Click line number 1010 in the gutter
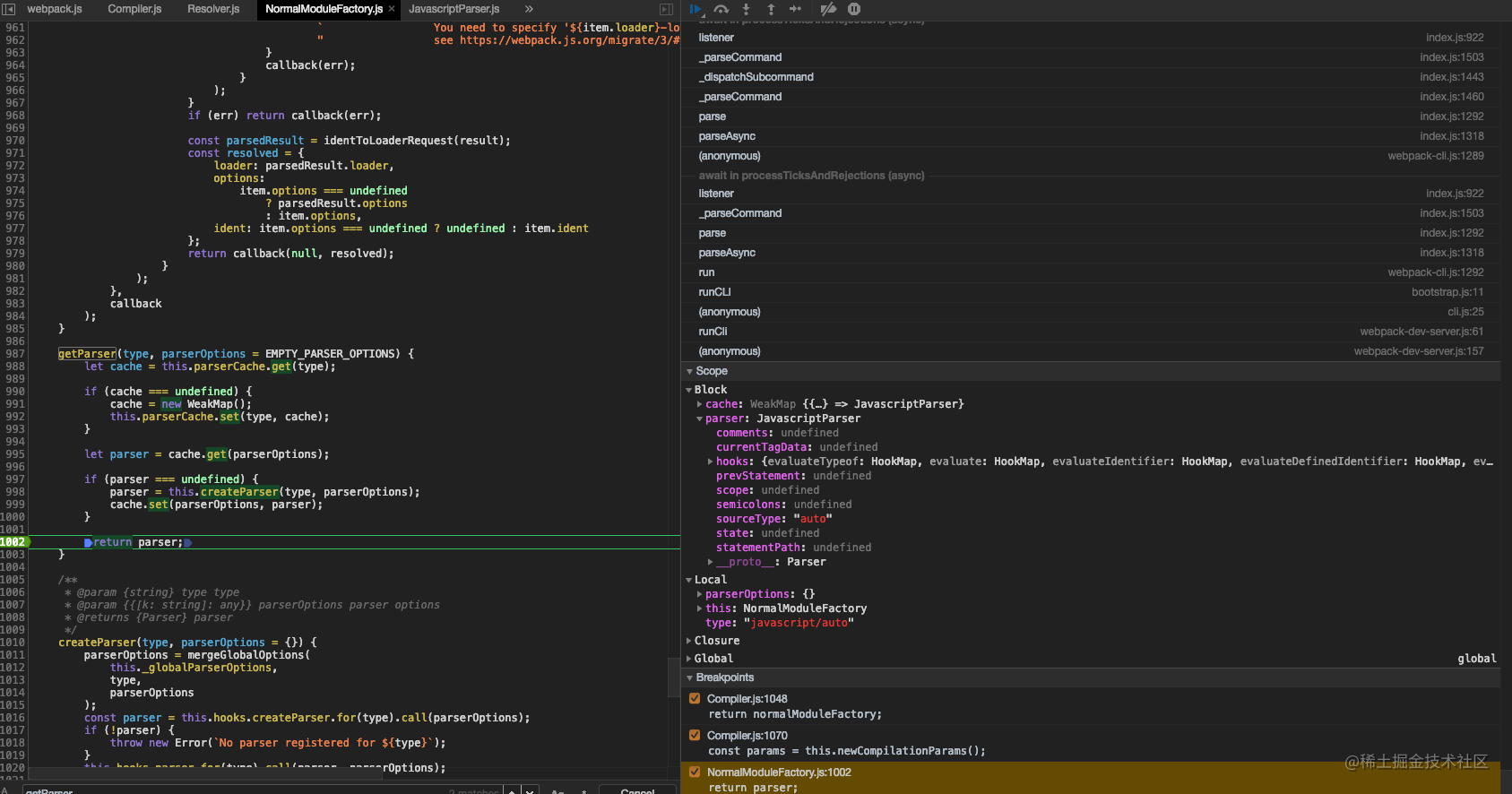Image resolution: width=1512 pixels, height=794 pixels. (x=13, y=643)
